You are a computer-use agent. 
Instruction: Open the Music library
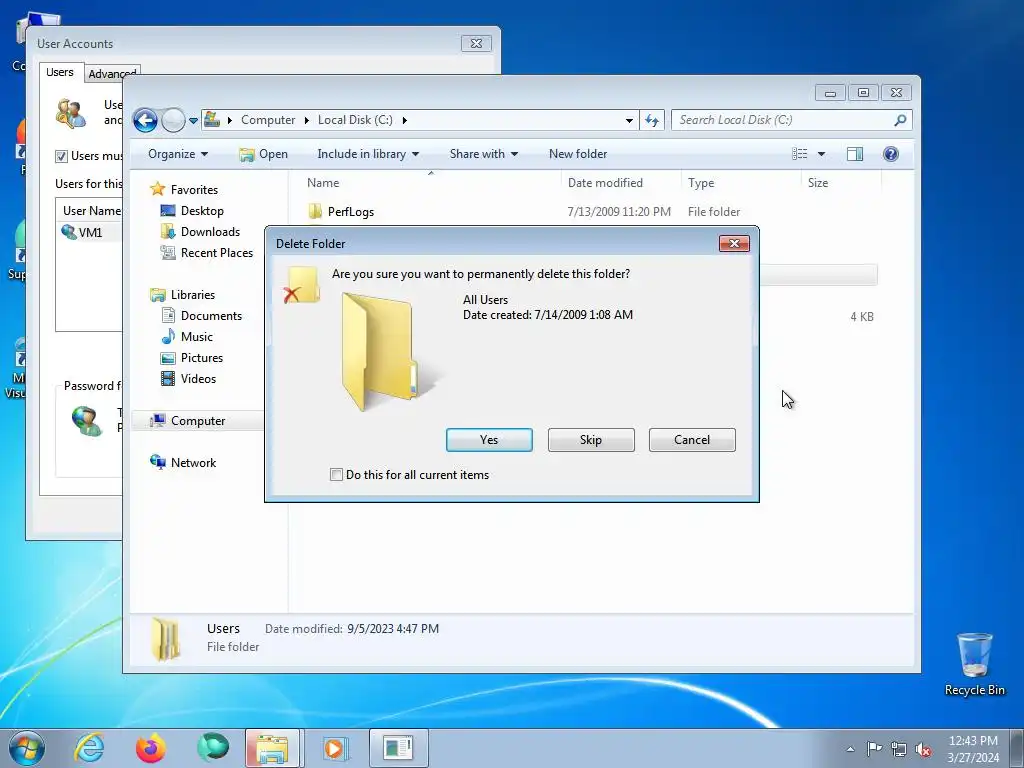click(197, 336)
